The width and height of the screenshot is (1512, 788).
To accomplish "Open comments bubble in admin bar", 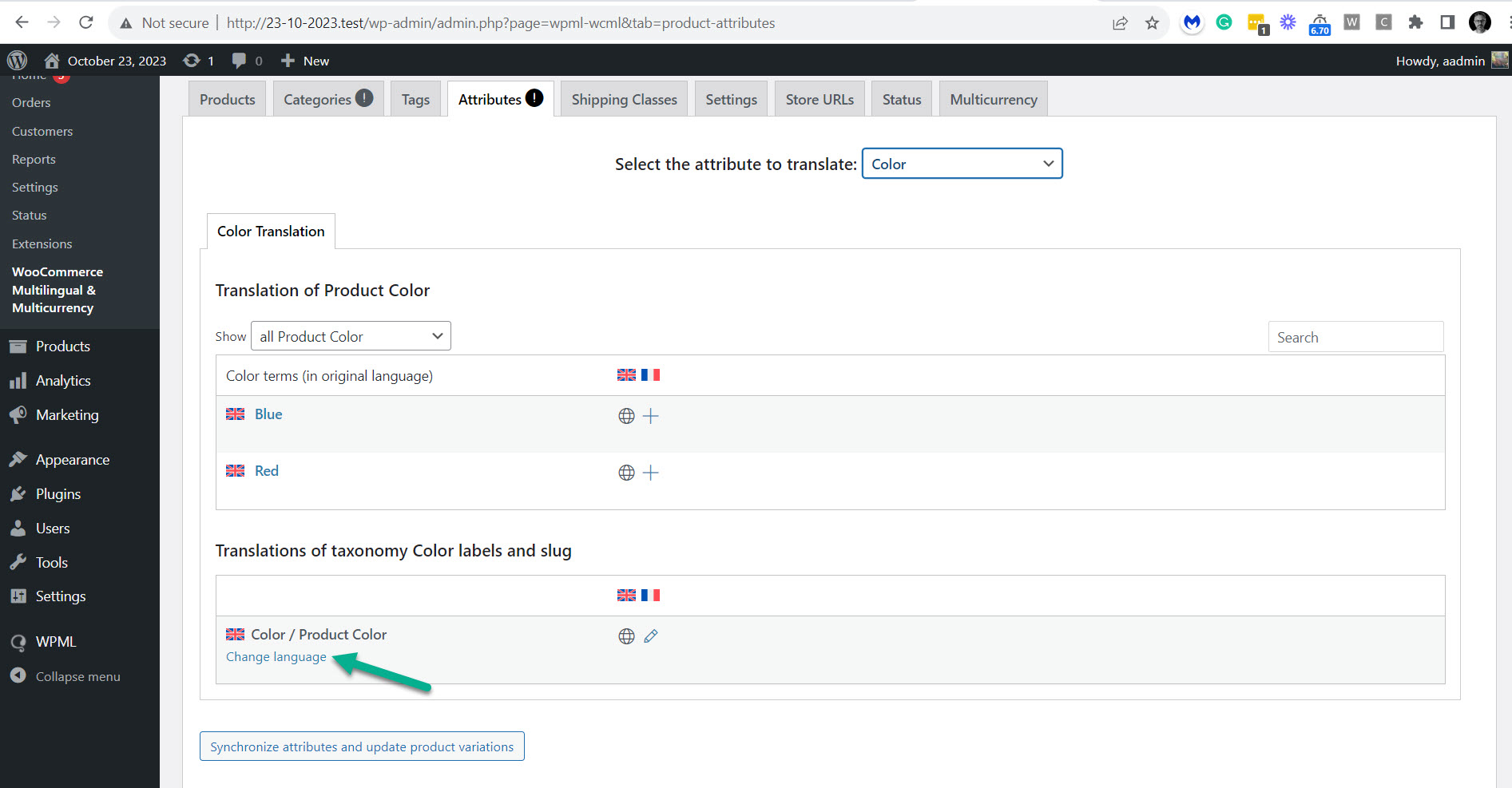I will [247, 61].
